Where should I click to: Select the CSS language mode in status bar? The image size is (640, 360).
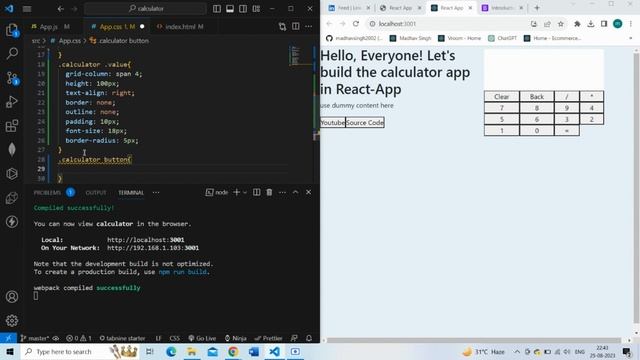click(174, 338)
